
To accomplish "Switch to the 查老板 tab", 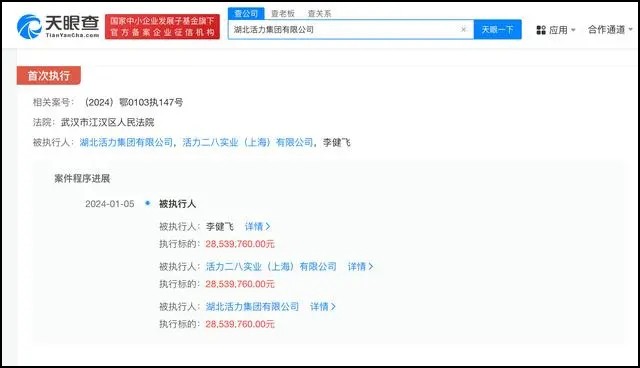I will [x=282, y=13].
